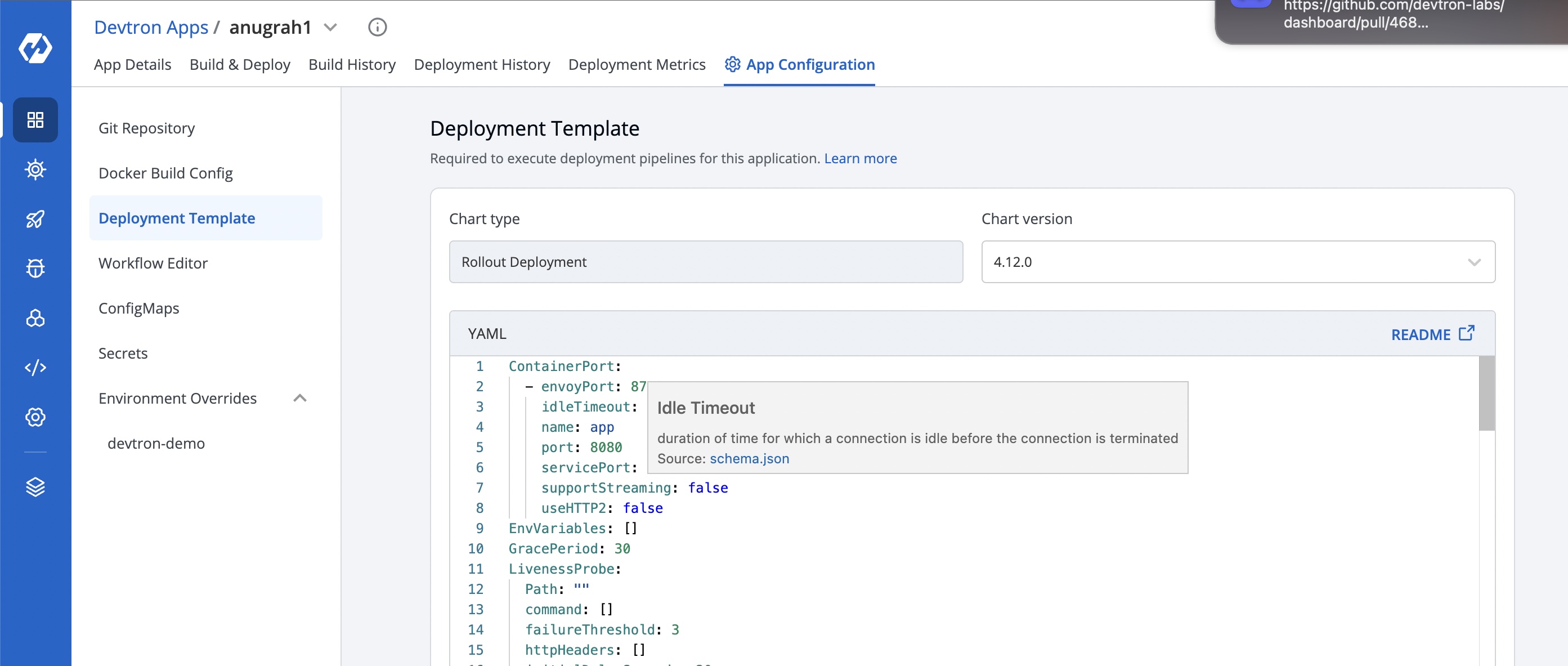Screen dimensions: 1568x666
Task: Open the sun-like gear icon below Applications in sidebar
Action: [x=35, y=169]
